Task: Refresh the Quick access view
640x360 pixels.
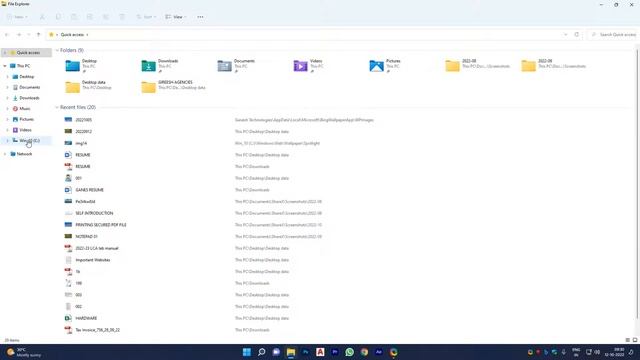Action: coord(577,35)
